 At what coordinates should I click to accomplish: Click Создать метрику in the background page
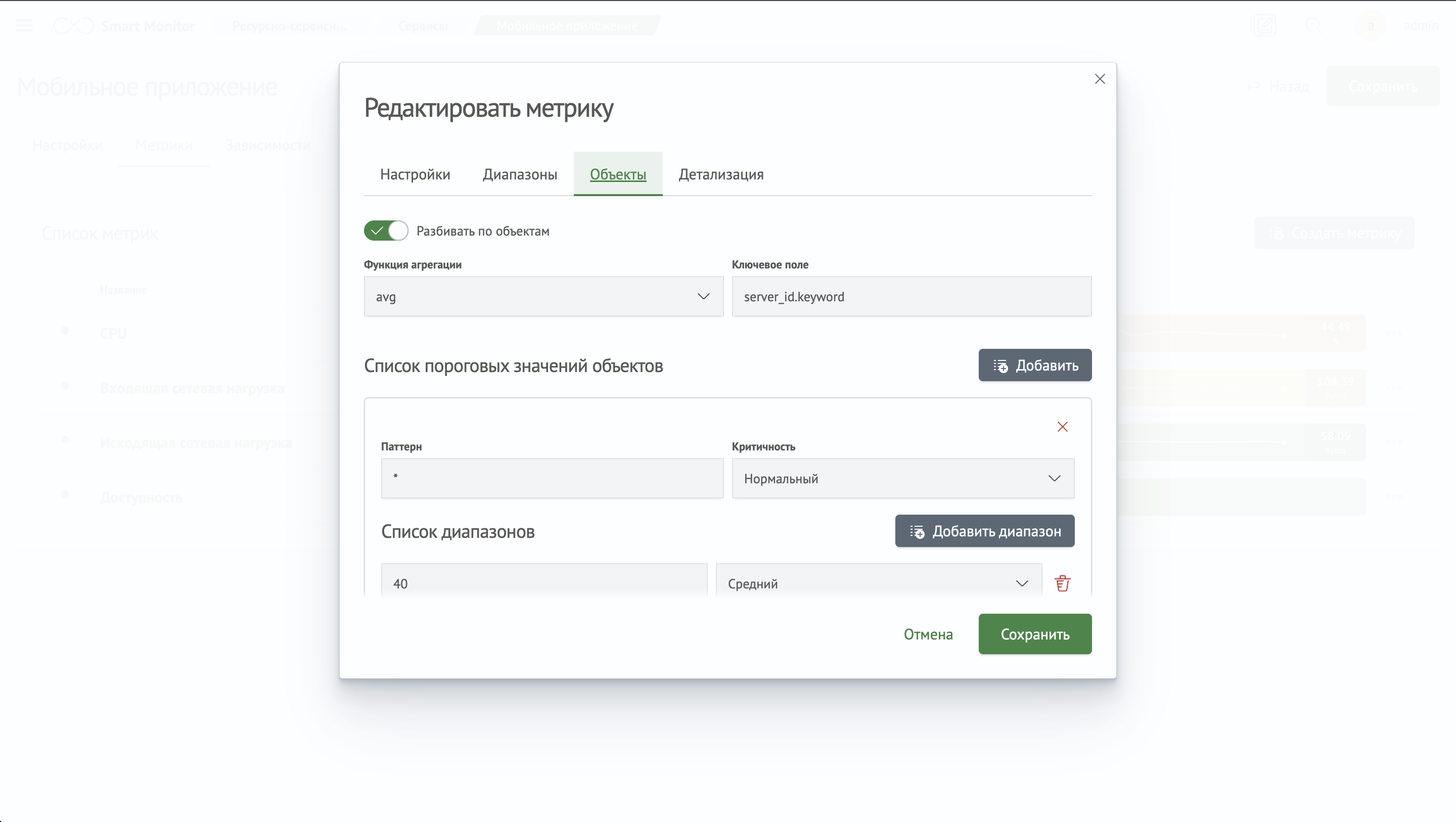pos(1334,233)
